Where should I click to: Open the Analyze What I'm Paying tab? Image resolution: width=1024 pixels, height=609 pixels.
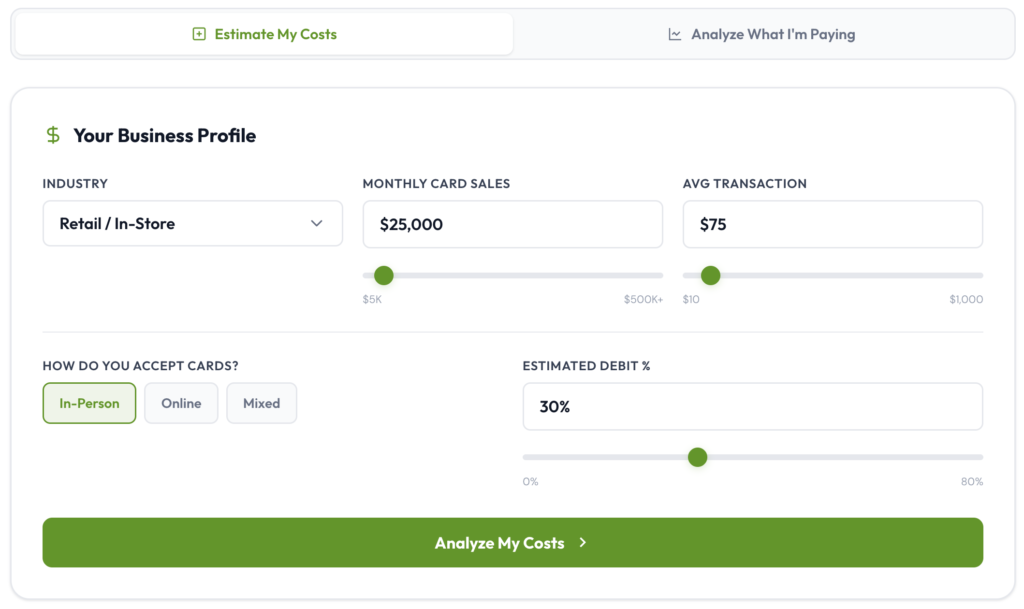pos(762,34)
